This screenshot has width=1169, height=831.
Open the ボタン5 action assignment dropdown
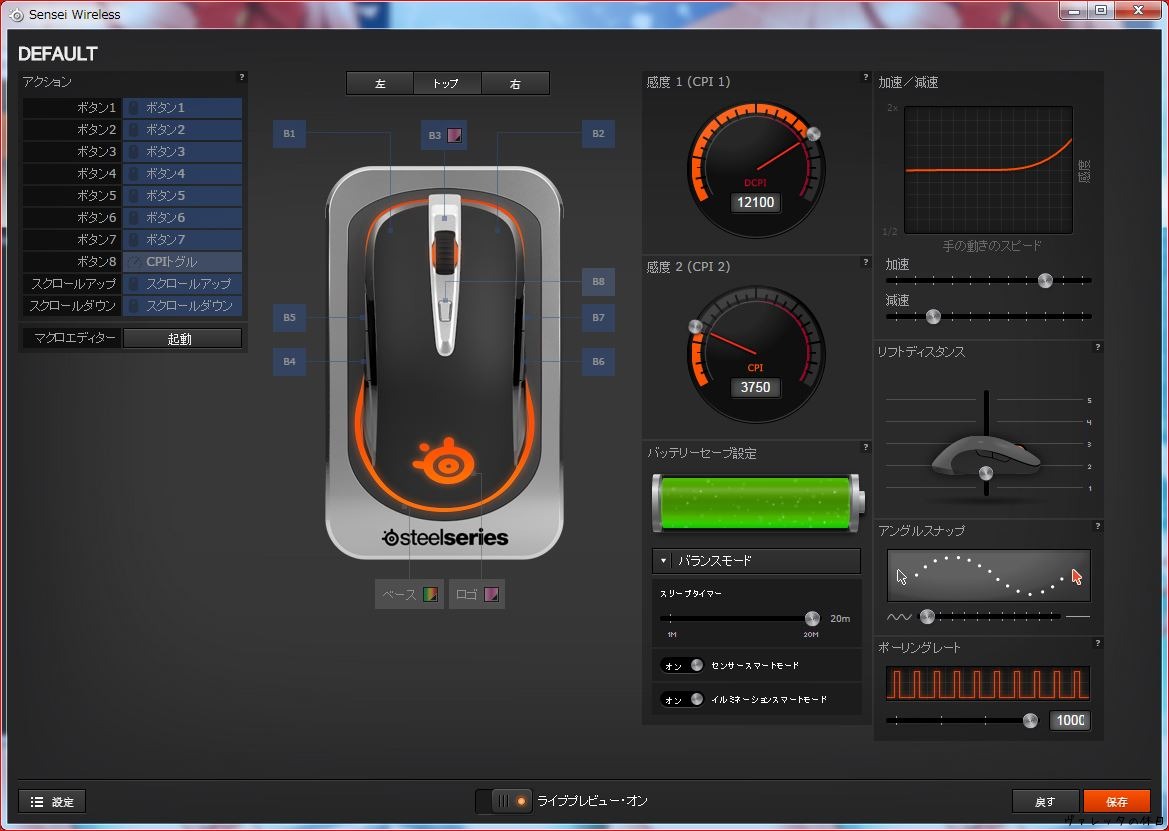point(183,195)
